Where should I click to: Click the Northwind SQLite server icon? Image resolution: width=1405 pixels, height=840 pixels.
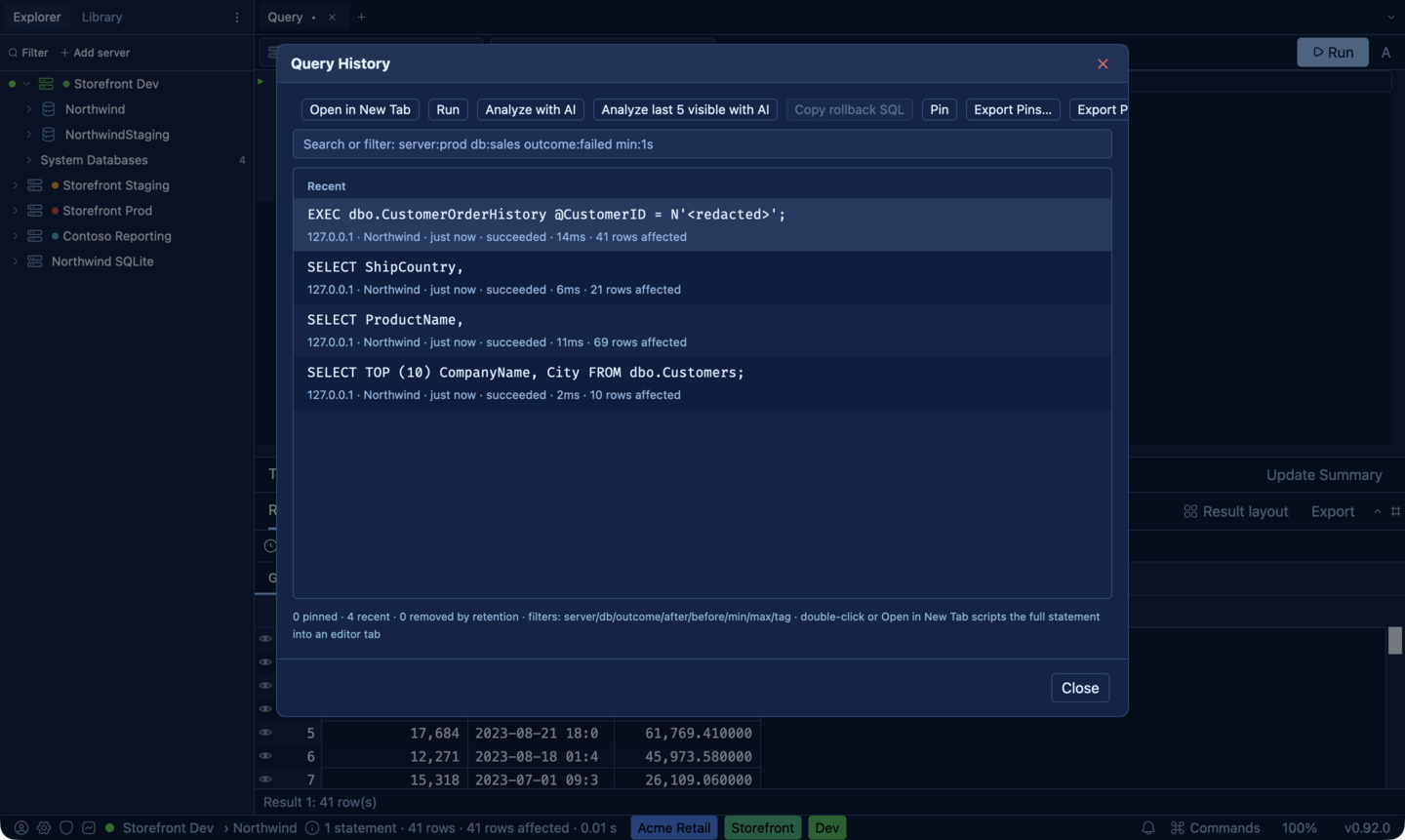point(35,261)
